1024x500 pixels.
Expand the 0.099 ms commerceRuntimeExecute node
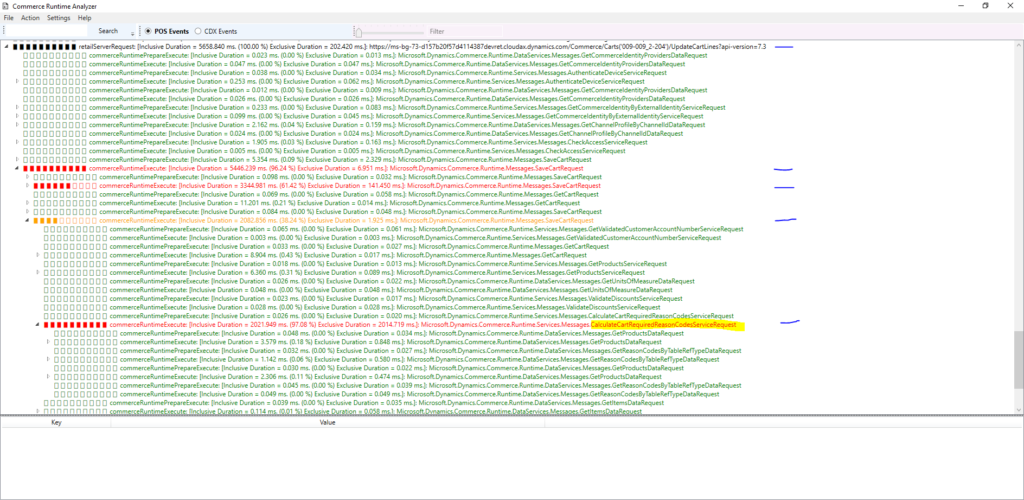(18, 116)
